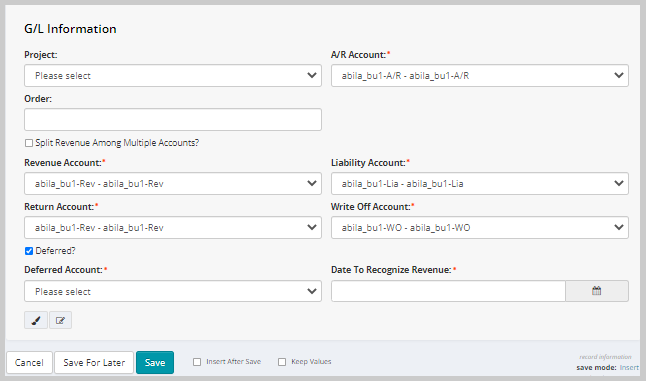
Task: Open the calendar date picker icon
Action: point(597,291)
